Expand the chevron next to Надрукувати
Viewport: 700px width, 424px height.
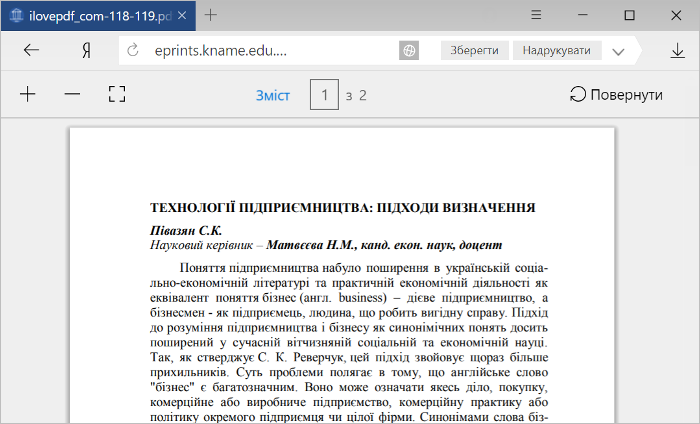tap(618, 52)
